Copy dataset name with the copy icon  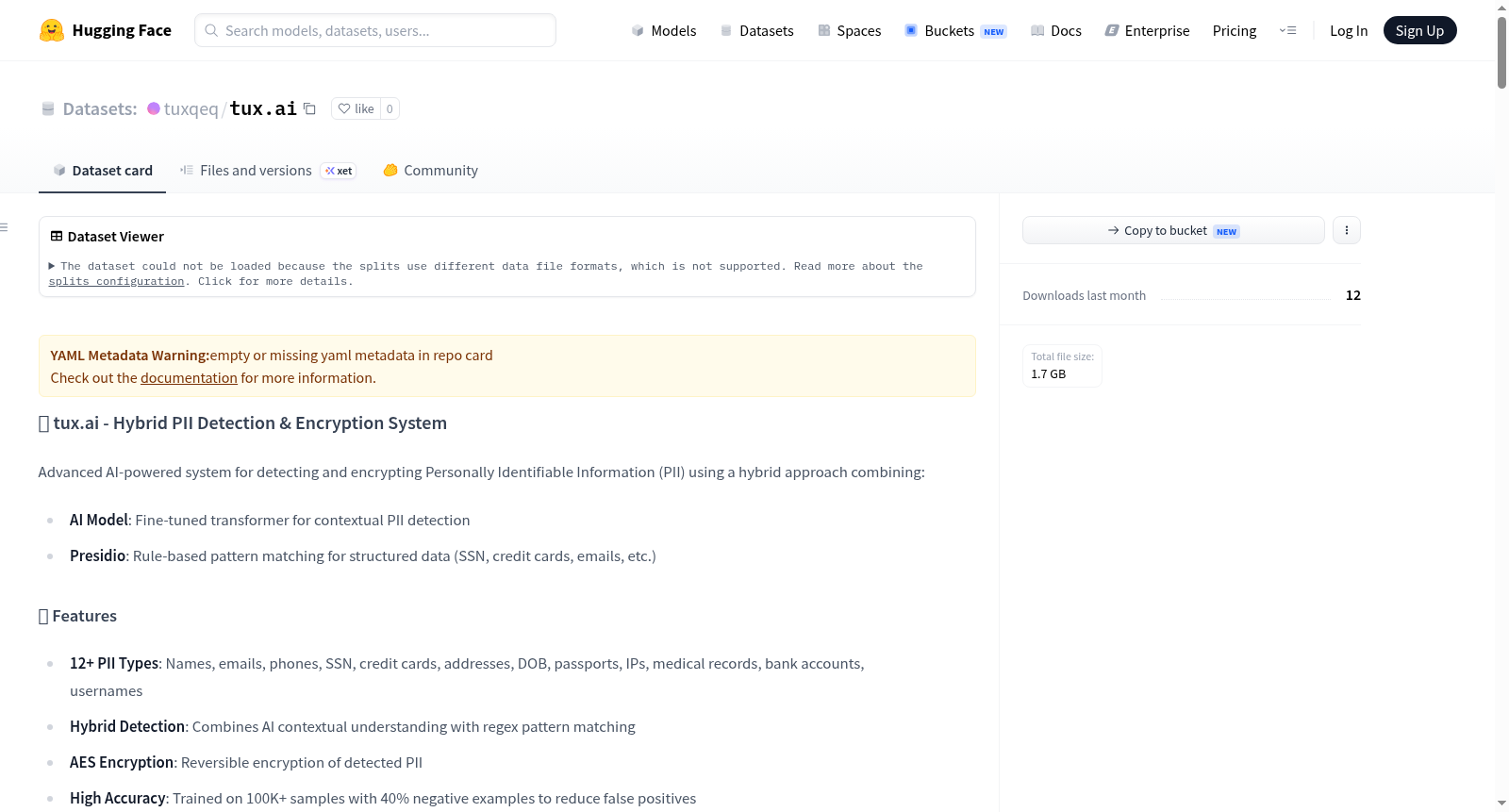point(309,108)
